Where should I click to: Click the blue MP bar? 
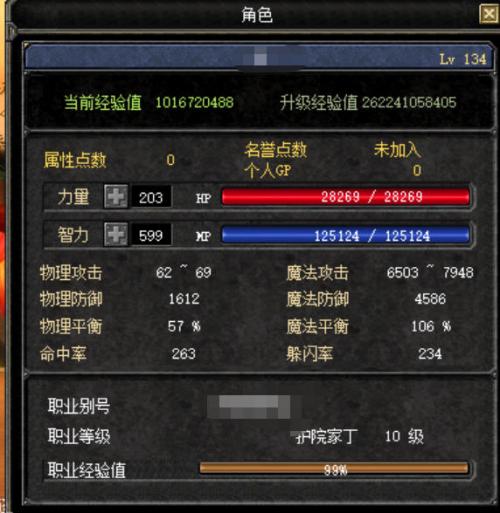click(x=346, y=235)
